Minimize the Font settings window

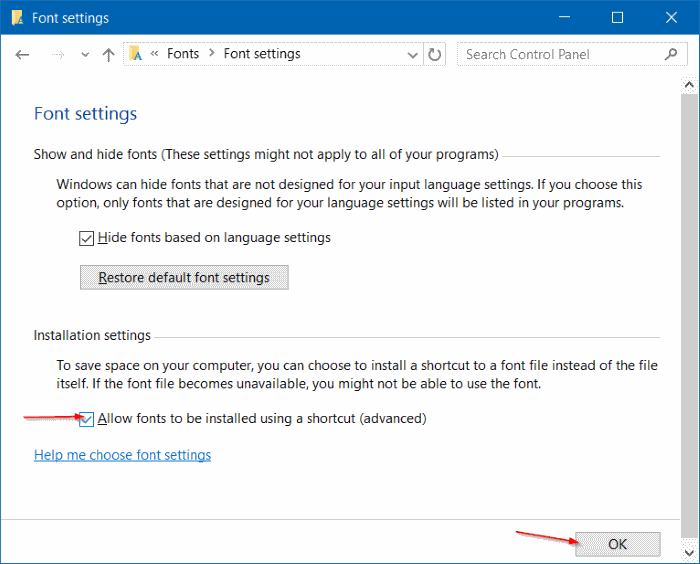pos(564,17)
